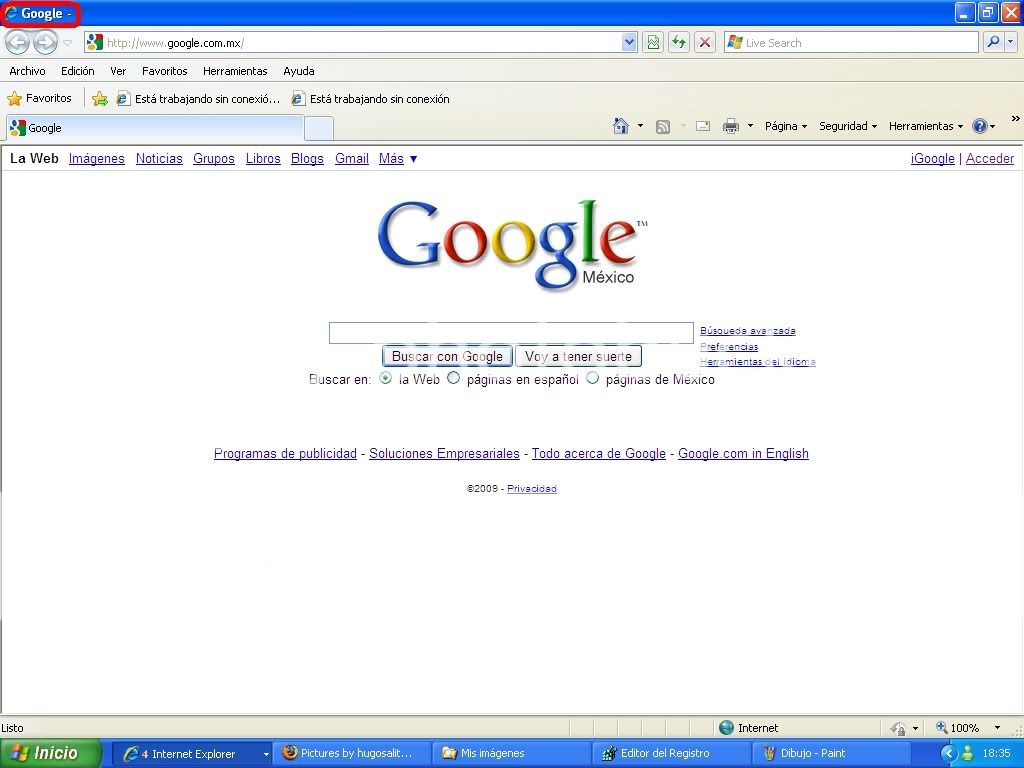This screenshot has height=768, width=1024.
Task: Click the Stop loading red X icon
Action: coord(705,42)
